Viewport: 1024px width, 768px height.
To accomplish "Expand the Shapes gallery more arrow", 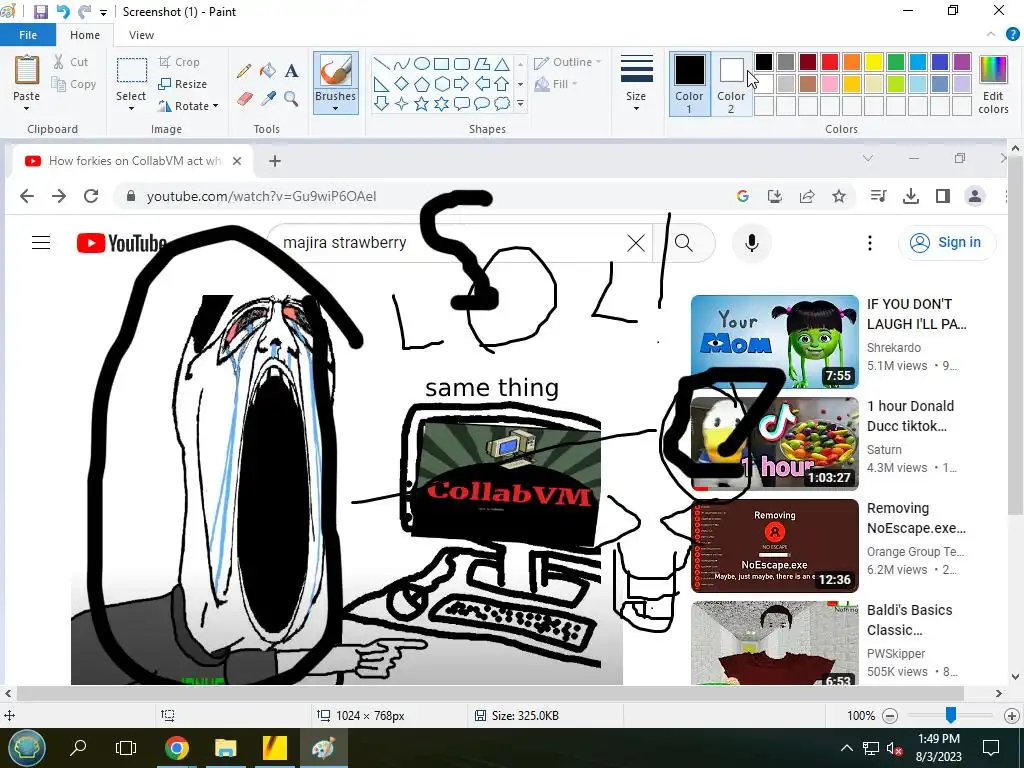I will click(x=520, y=103).
